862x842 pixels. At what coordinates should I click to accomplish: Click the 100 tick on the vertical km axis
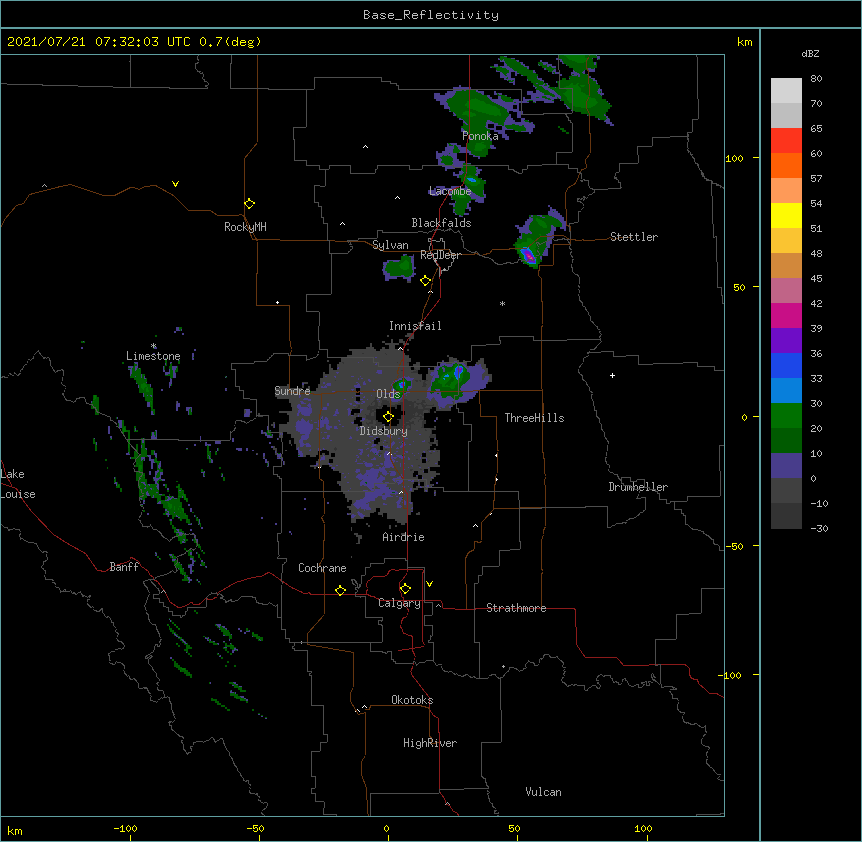pyautogui.click(x=734, y=158)
